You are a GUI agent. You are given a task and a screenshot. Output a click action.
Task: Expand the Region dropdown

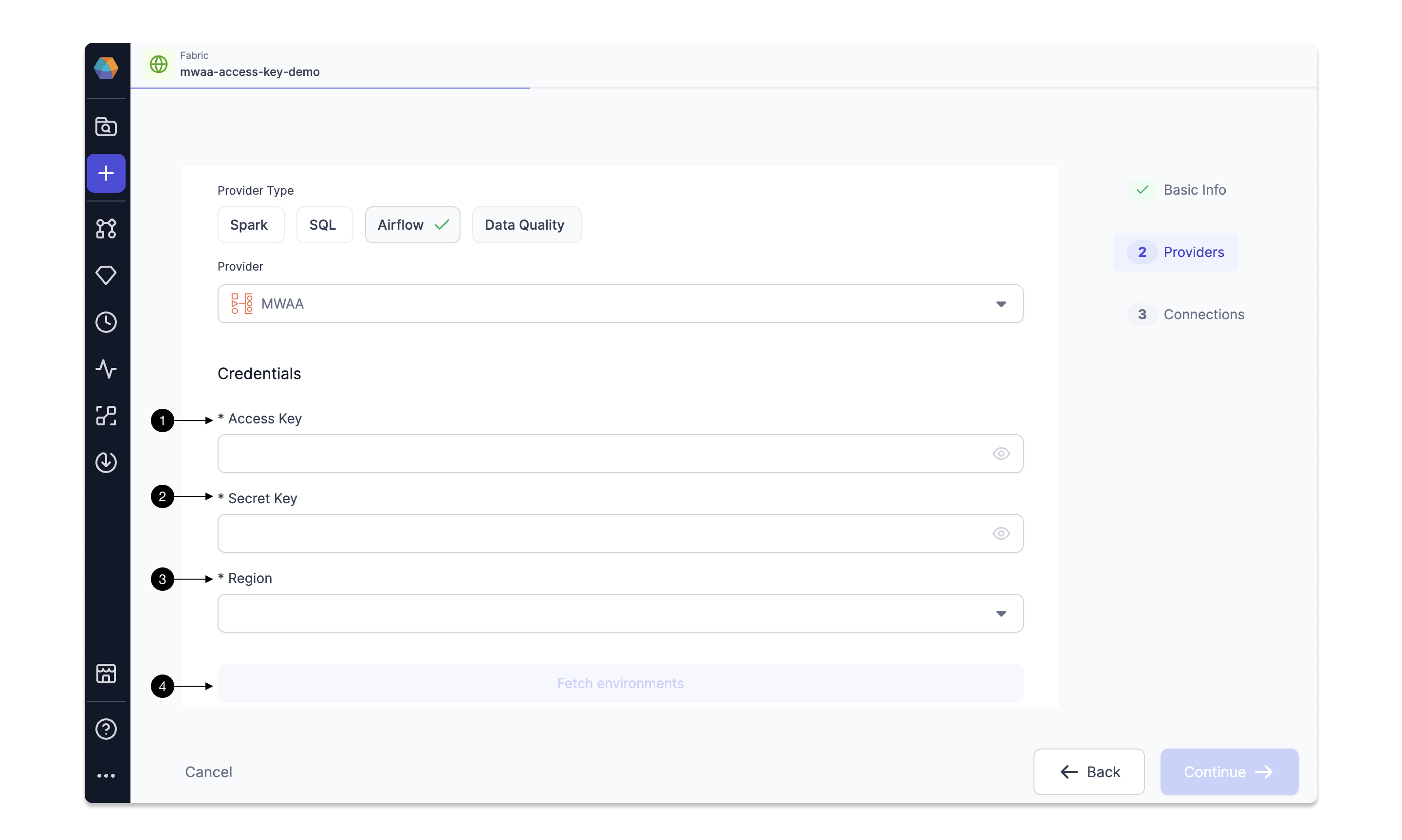point(620,614)
